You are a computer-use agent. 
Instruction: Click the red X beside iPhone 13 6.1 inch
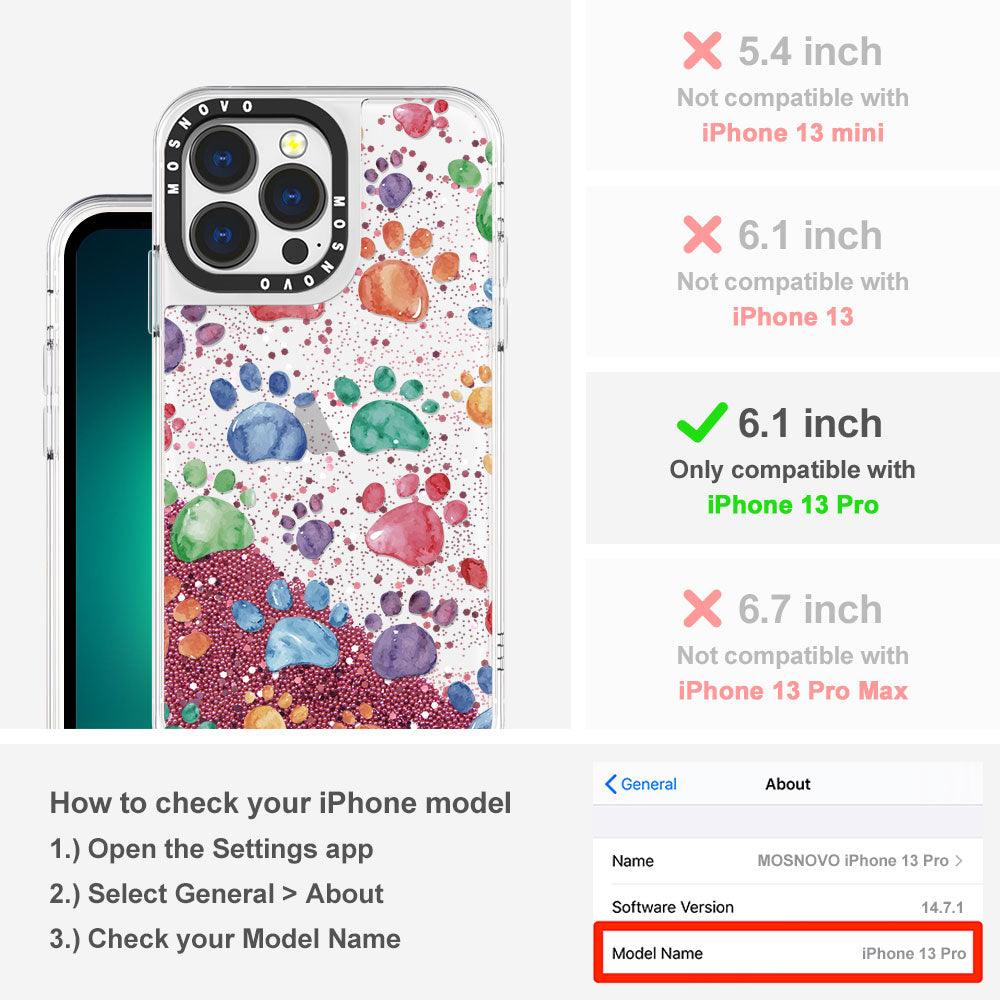[702, 235]
